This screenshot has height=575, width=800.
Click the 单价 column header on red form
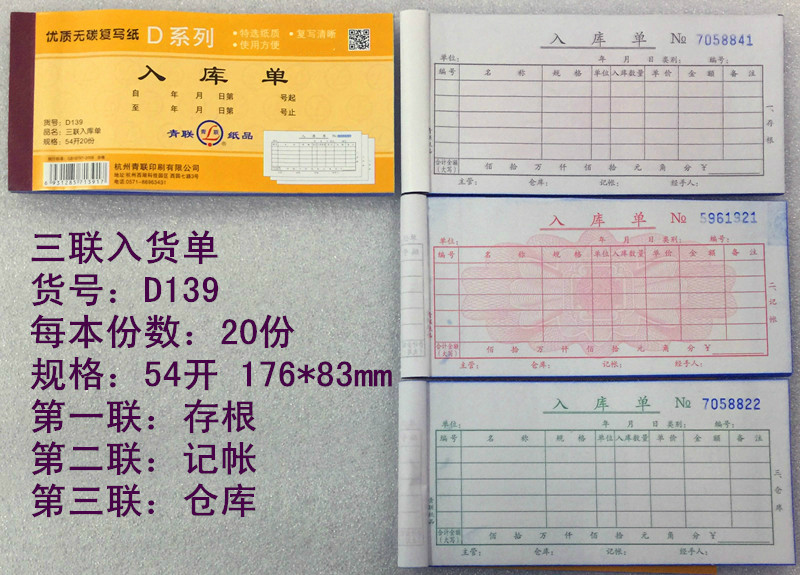click(x=662, y=253)
